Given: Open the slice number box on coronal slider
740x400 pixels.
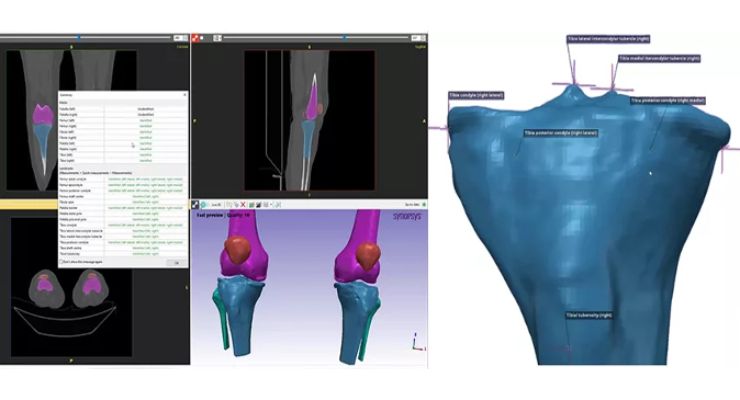Looking at the screenshot, I should click(178, 38).
